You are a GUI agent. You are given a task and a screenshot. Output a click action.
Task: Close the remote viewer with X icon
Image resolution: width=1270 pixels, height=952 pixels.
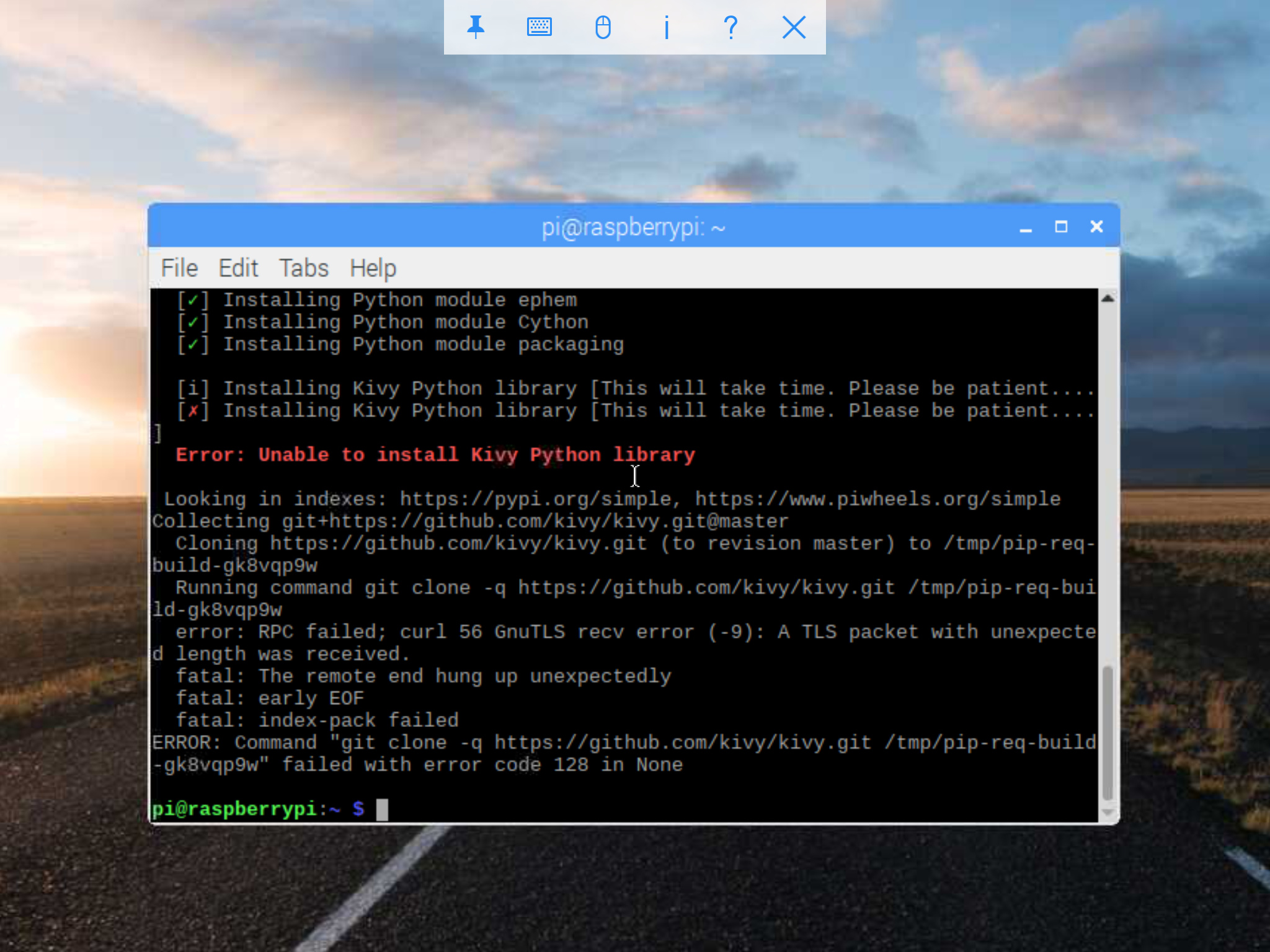794,27
